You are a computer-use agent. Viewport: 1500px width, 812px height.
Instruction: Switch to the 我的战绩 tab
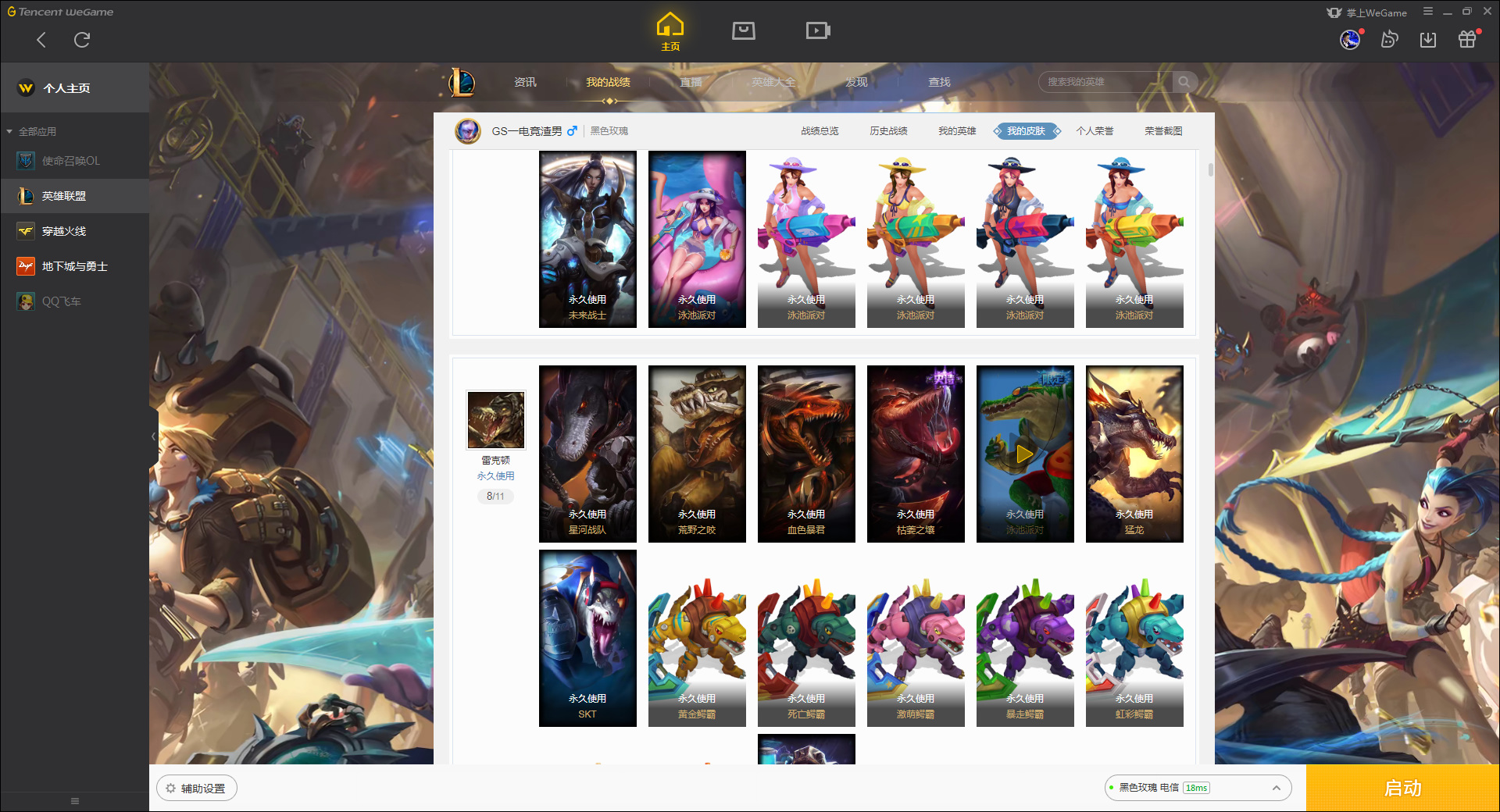coord(608,82)
